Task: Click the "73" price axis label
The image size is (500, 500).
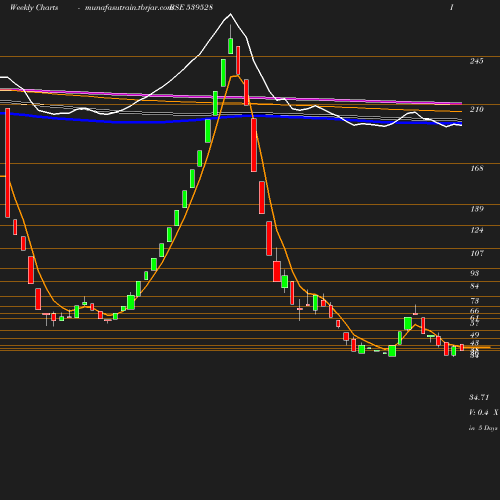Action: tap(475, 301)
